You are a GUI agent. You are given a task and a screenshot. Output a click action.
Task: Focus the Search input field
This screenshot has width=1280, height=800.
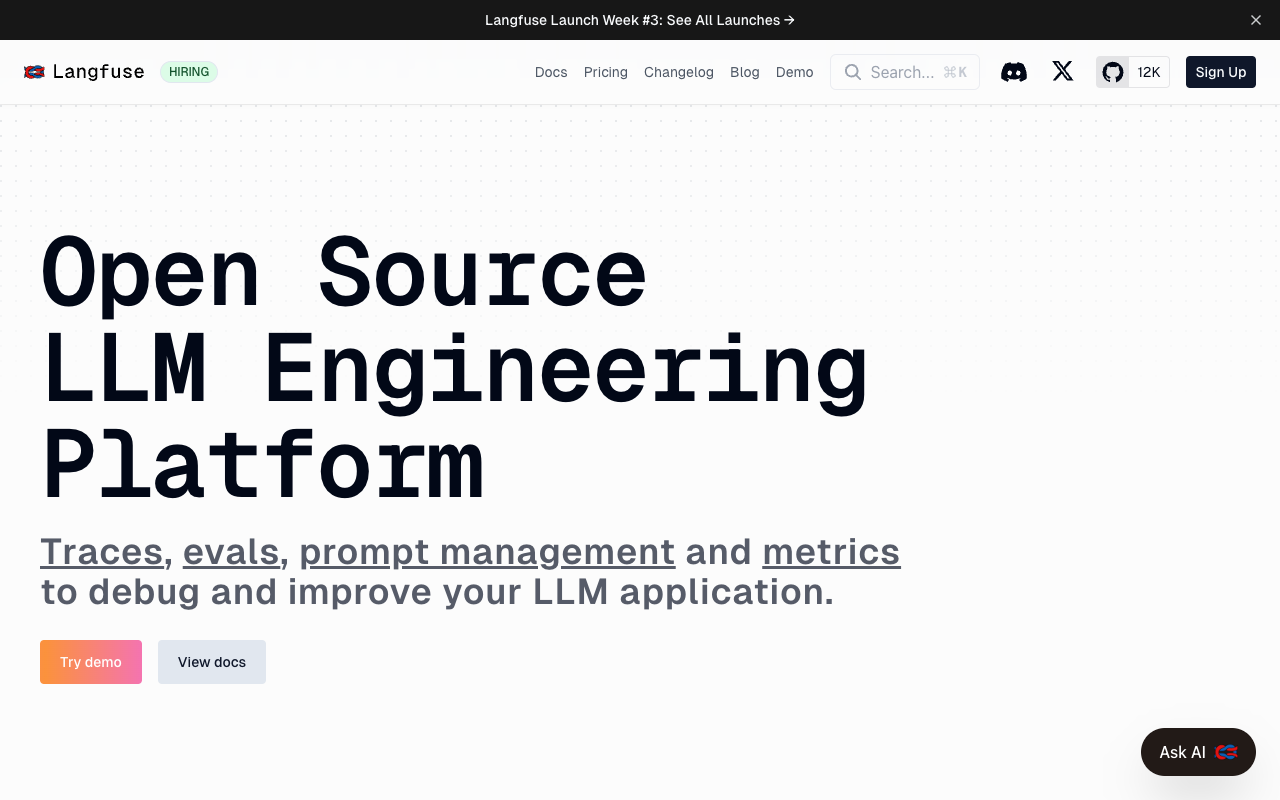[905, 72]
